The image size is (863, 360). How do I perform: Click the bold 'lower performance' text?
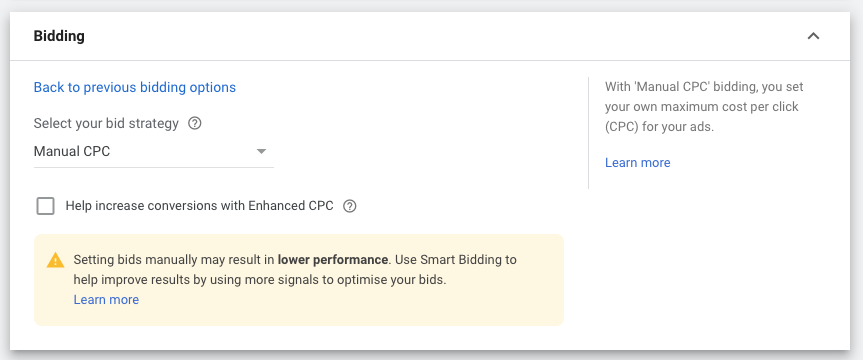pos(333,259)
